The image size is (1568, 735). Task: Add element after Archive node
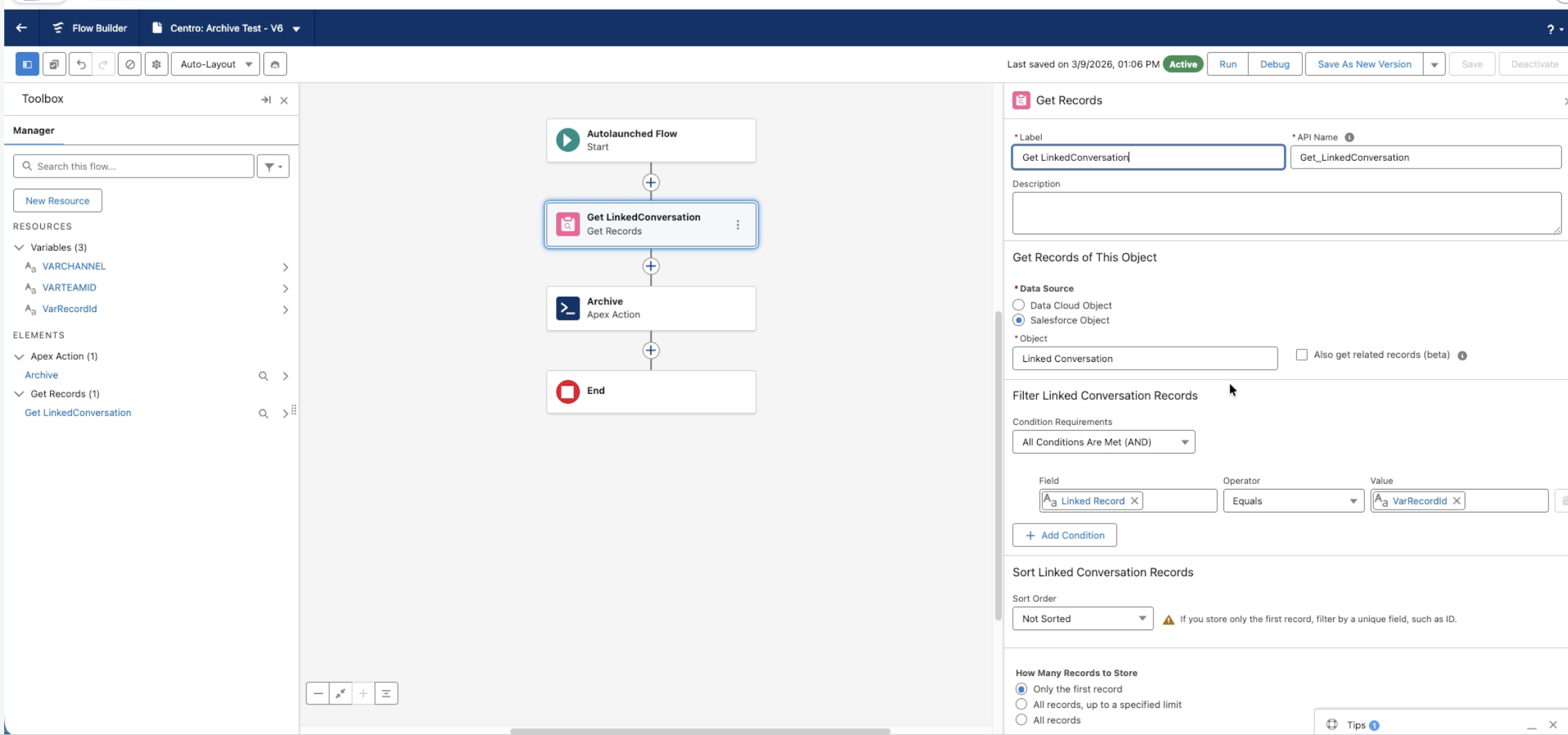[x=651, y=350]
